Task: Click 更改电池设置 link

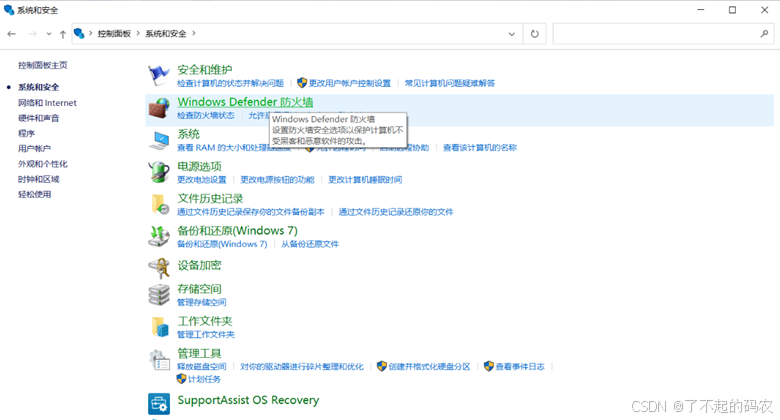Action: (x=201, y=180)
